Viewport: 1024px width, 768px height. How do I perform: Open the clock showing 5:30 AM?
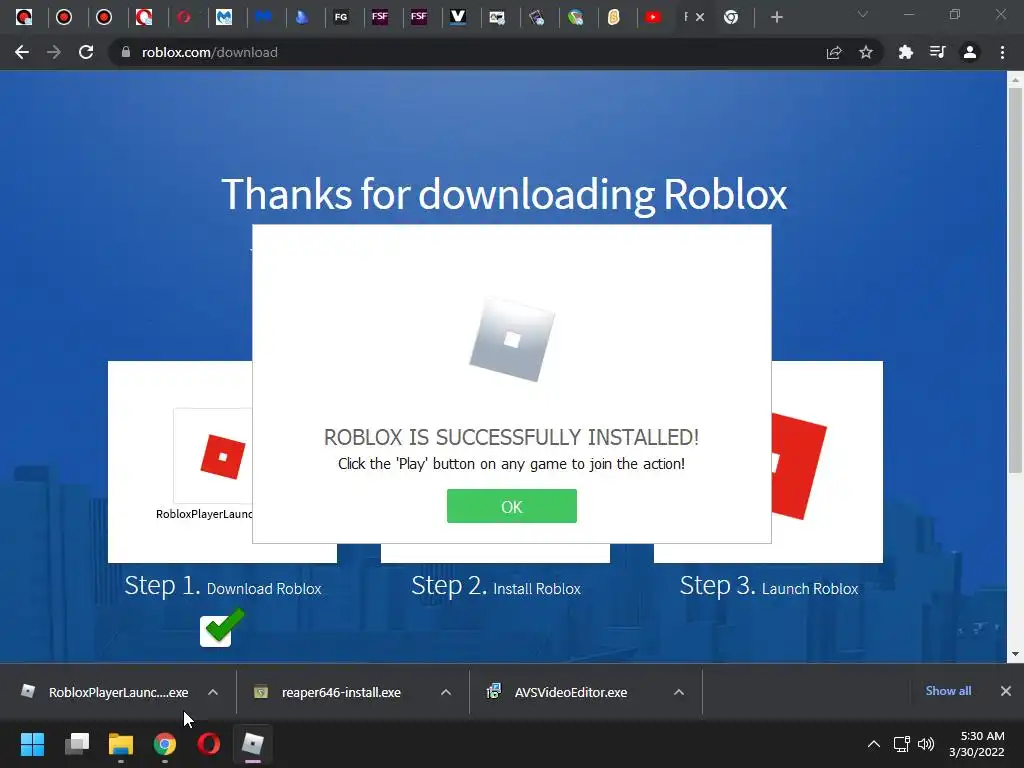point(976,744)
